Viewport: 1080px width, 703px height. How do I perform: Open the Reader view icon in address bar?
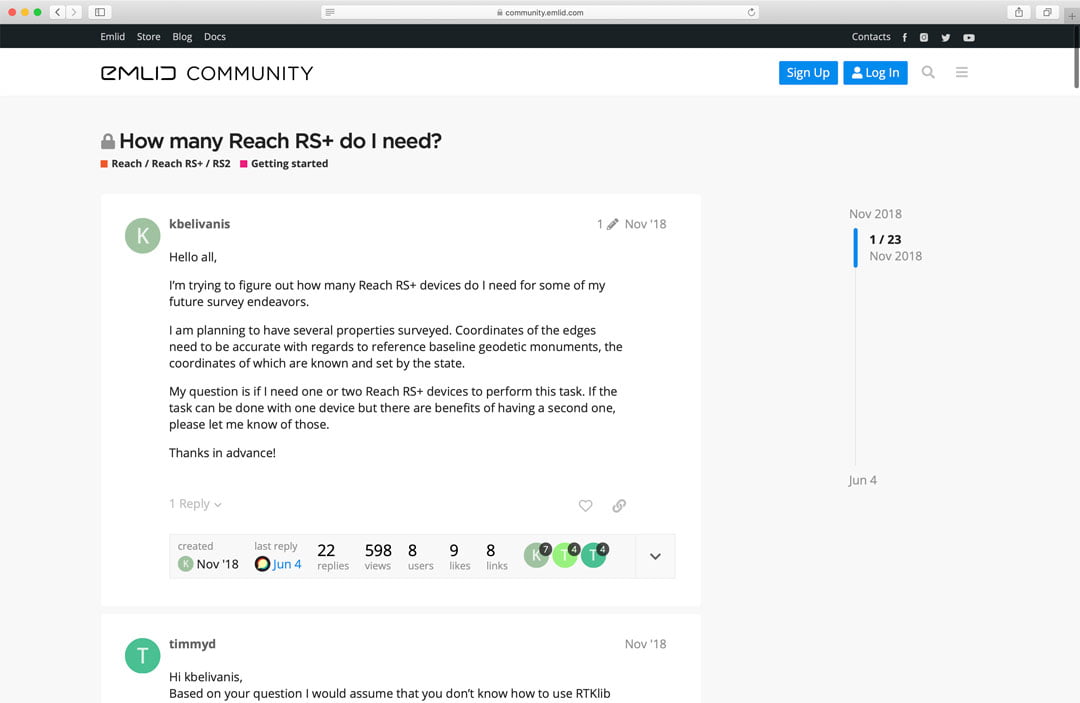pyautogui.click(x=330, y=12)
